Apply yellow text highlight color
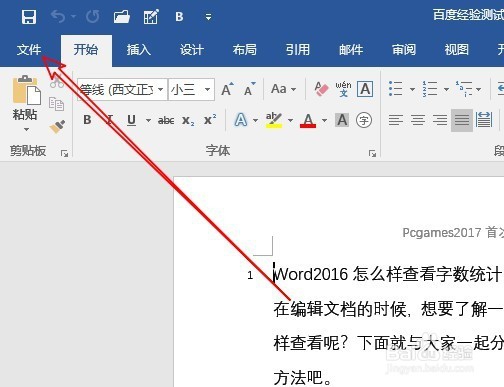This screenshot has height=387, width=504. pyautogui.click(x=274, y=120)
